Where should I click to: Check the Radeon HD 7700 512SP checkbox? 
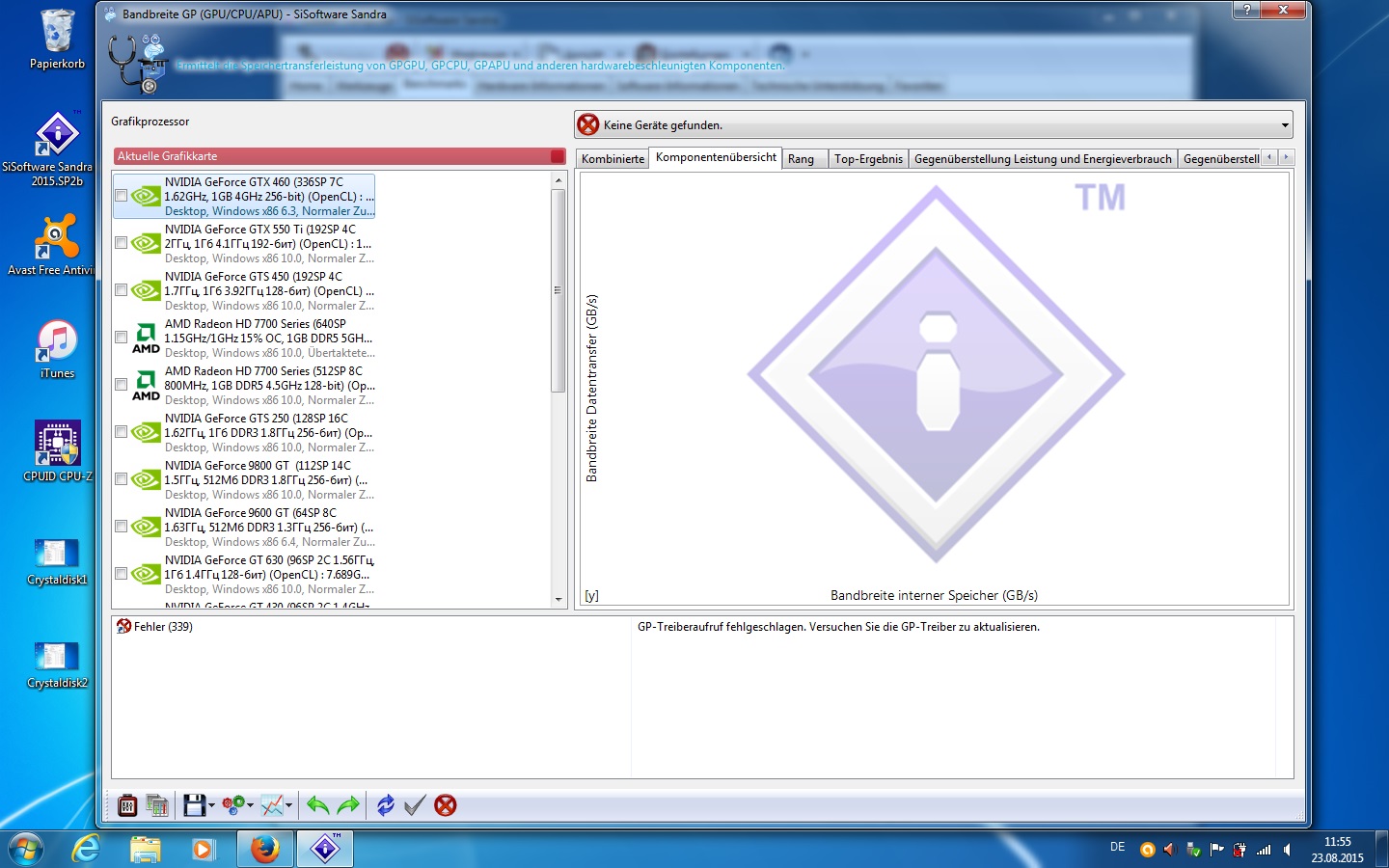point(121,385)
